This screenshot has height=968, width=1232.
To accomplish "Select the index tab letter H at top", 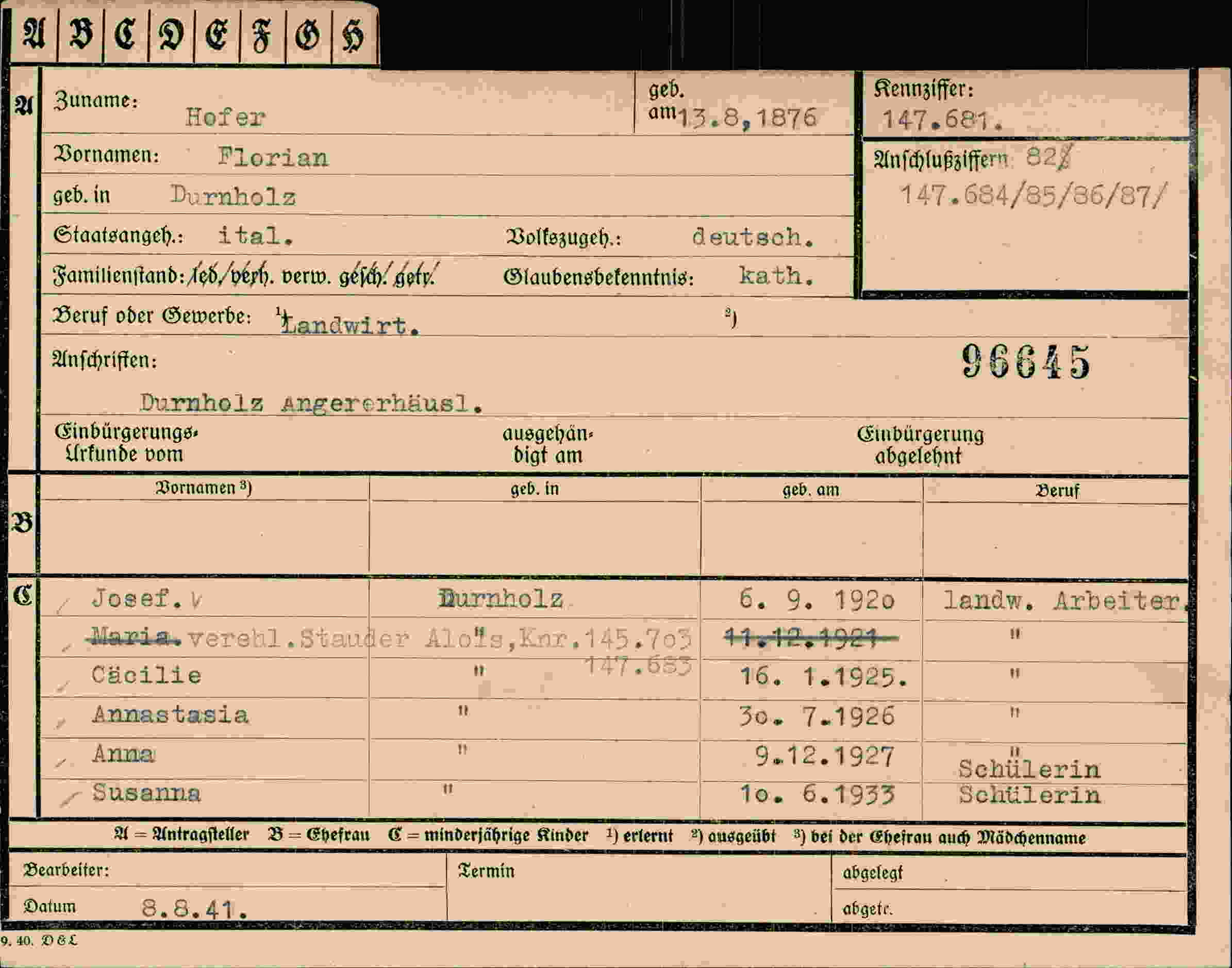I will 353,36.
